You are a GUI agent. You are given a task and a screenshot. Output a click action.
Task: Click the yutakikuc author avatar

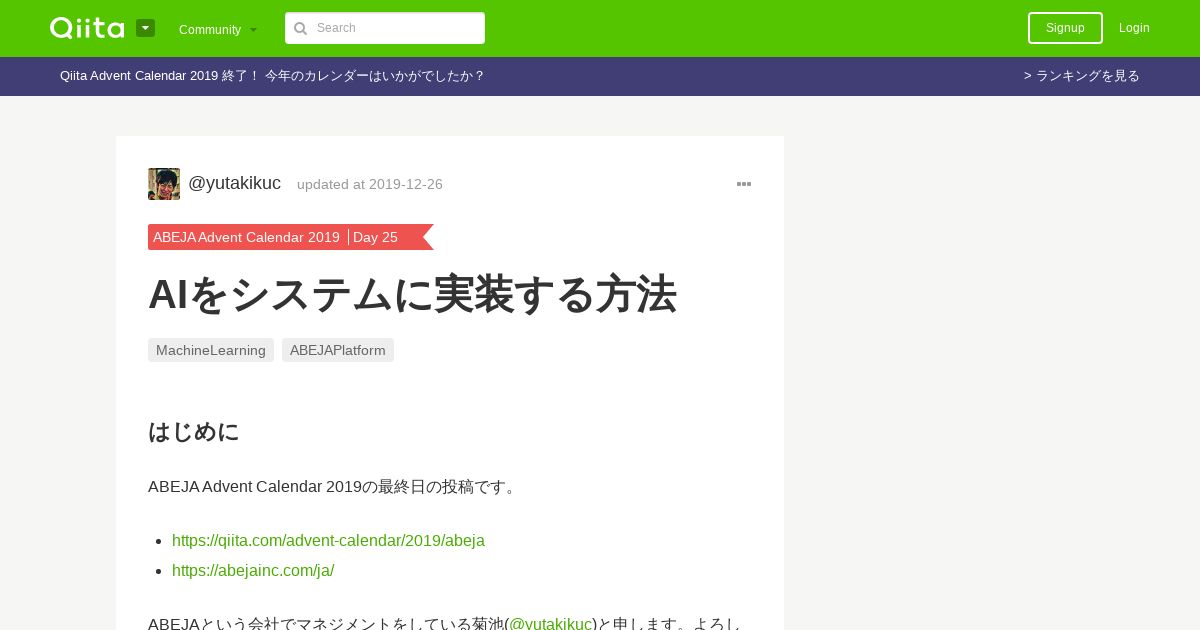164,184
